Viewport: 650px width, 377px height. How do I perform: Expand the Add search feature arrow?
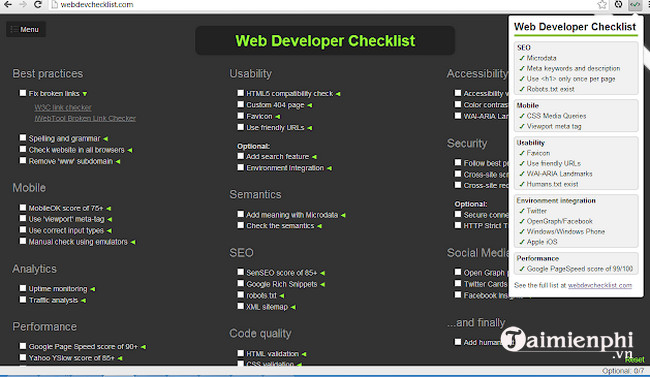click(314, 157)
